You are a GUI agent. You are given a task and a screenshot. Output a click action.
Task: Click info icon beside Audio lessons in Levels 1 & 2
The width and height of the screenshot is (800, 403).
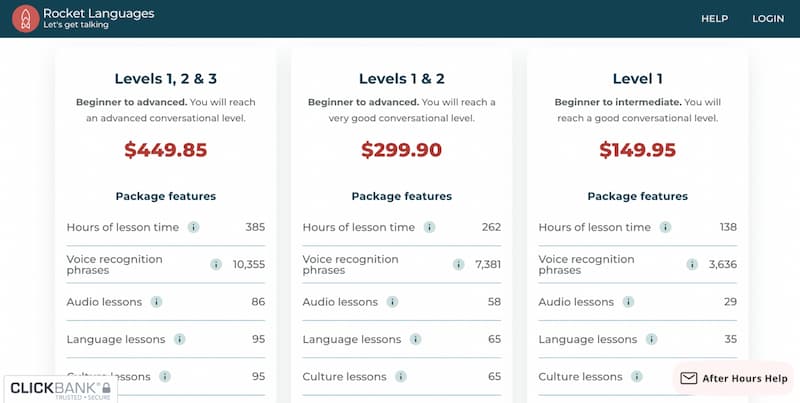[392, 301]
